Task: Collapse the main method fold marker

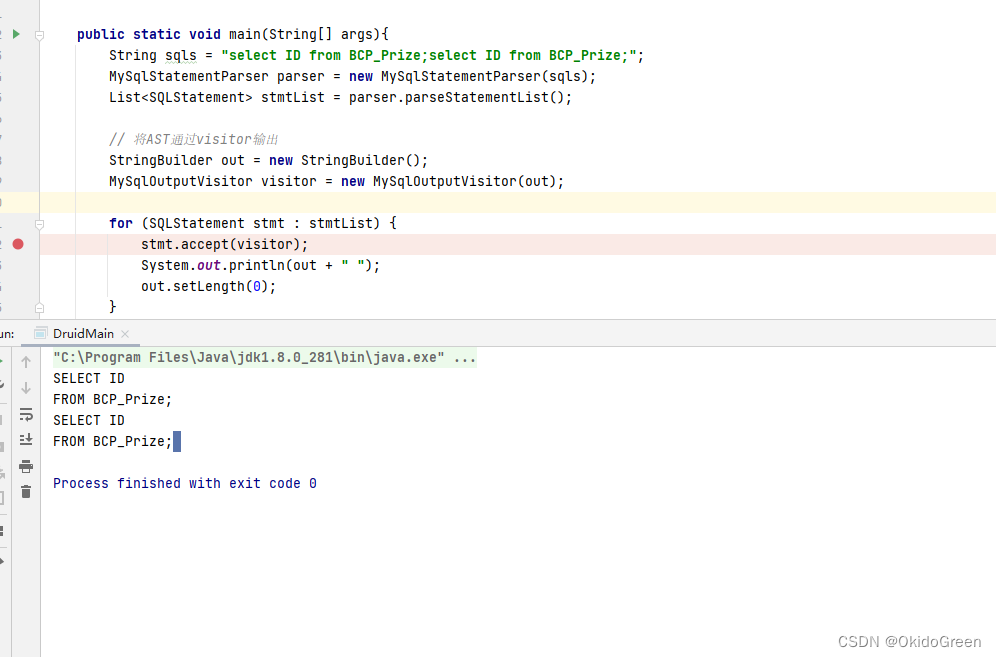Action: coord(38,33)
